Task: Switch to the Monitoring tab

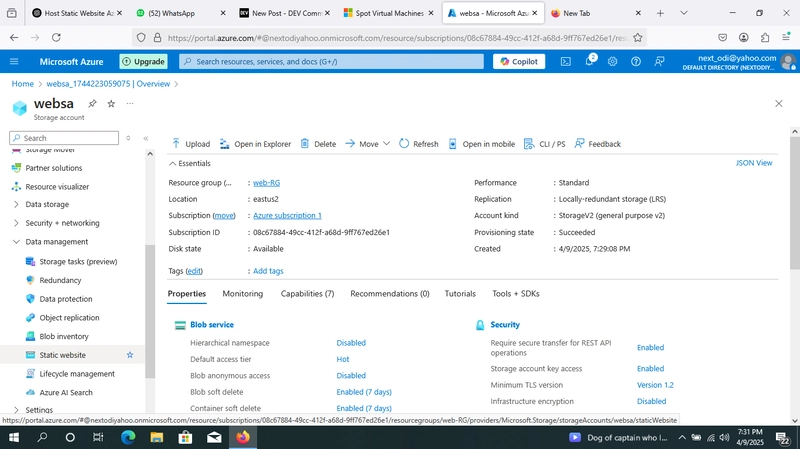Action: coord(243,294)
